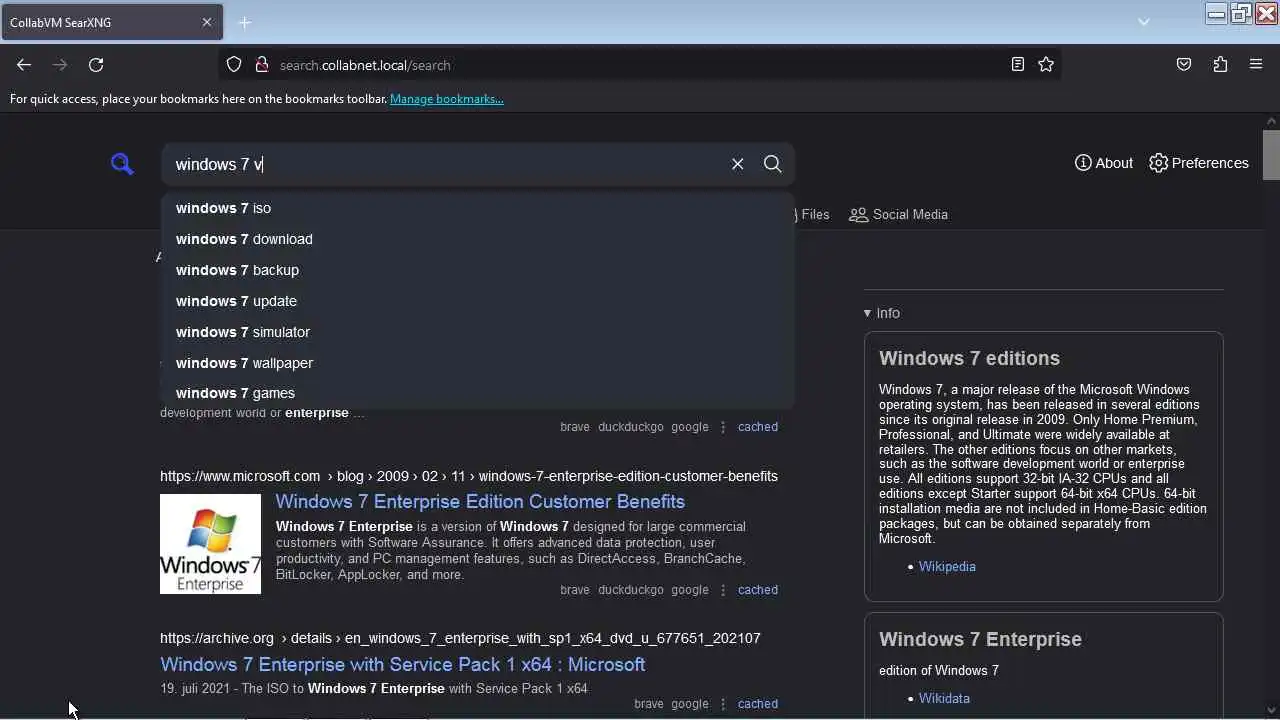Image resolution: width=1280 pixels, height=720 pixels.
Task: Select suggestion windows 7 games
Action: pos(478,393)
